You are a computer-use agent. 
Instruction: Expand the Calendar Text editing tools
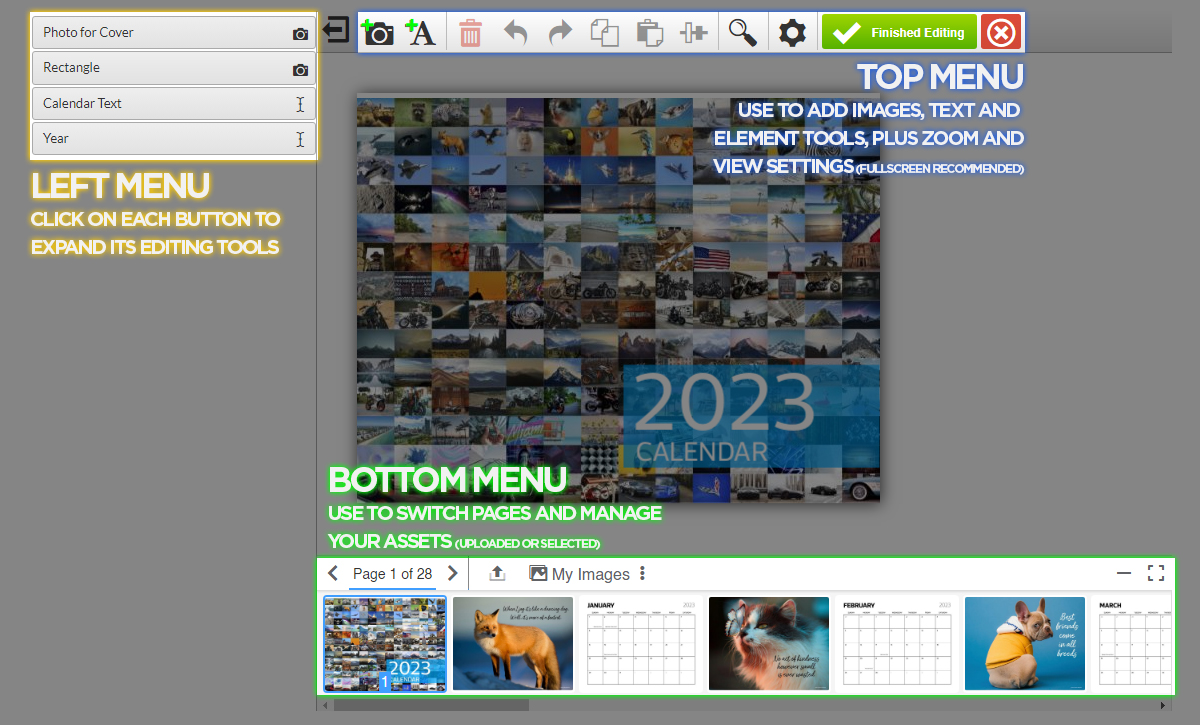point(174,104)
